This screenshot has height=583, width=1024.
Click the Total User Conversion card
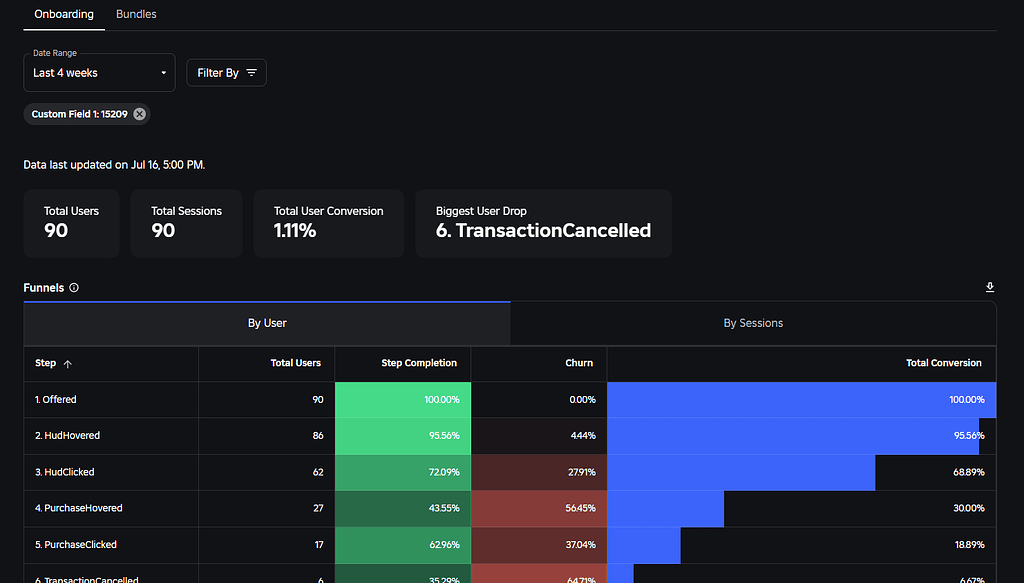point(328,223)
